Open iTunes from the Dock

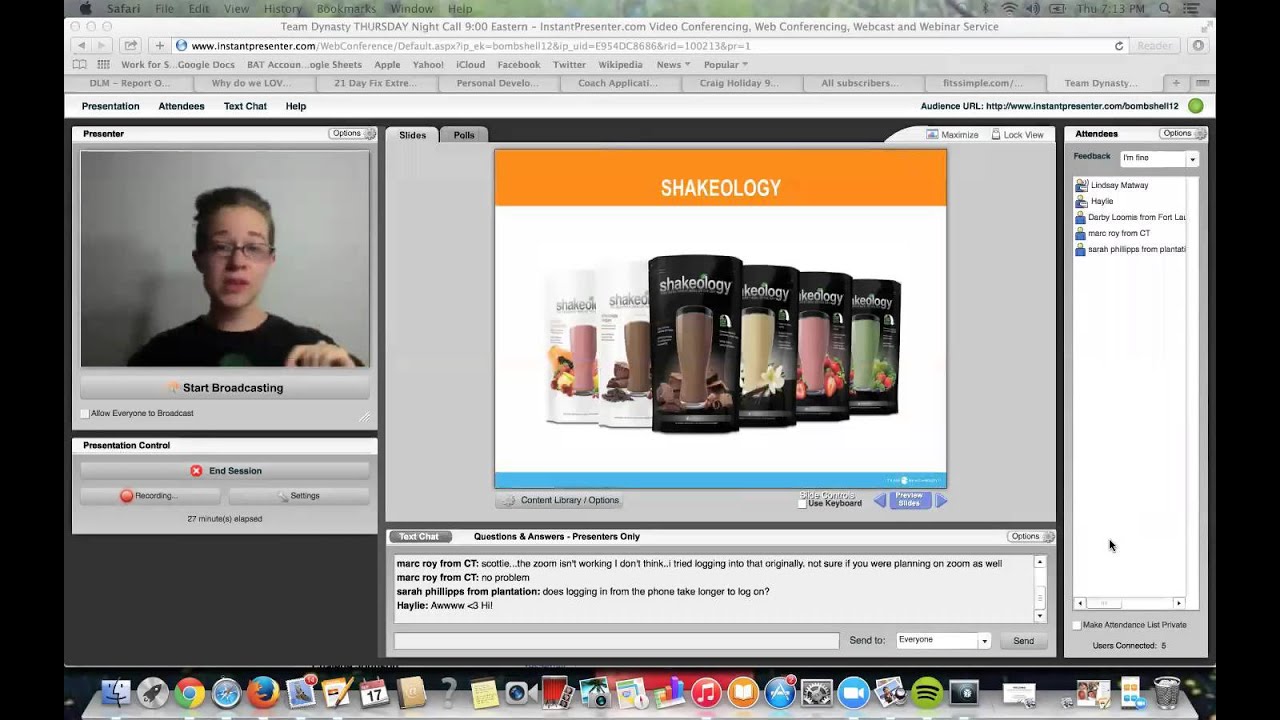706,693
